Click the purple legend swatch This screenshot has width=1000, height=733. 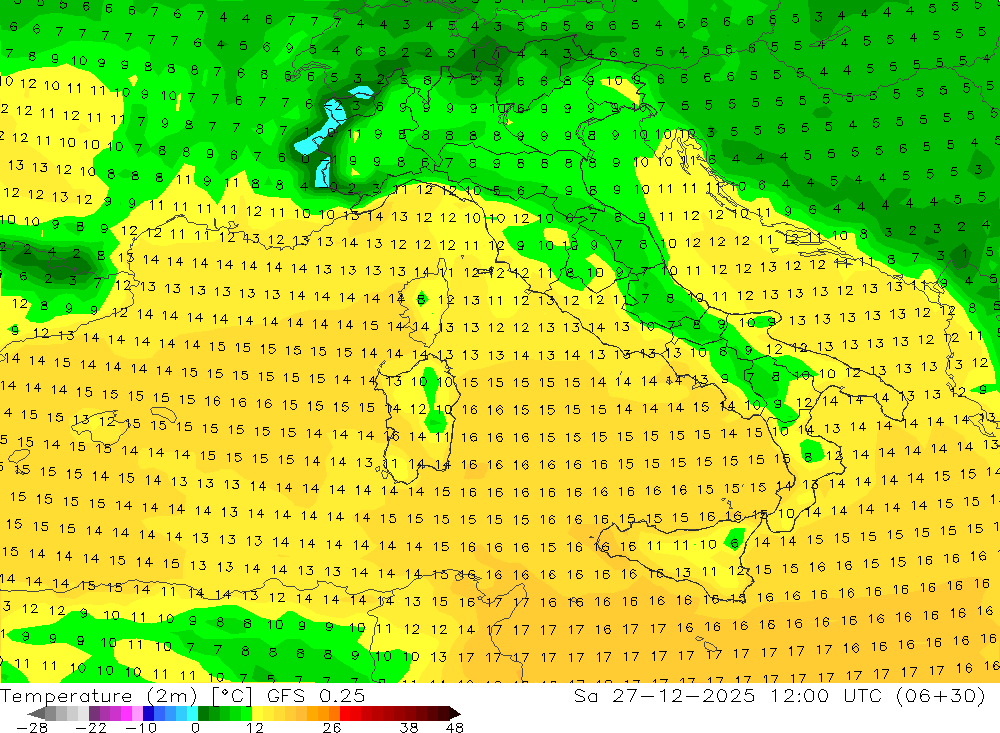94,713
